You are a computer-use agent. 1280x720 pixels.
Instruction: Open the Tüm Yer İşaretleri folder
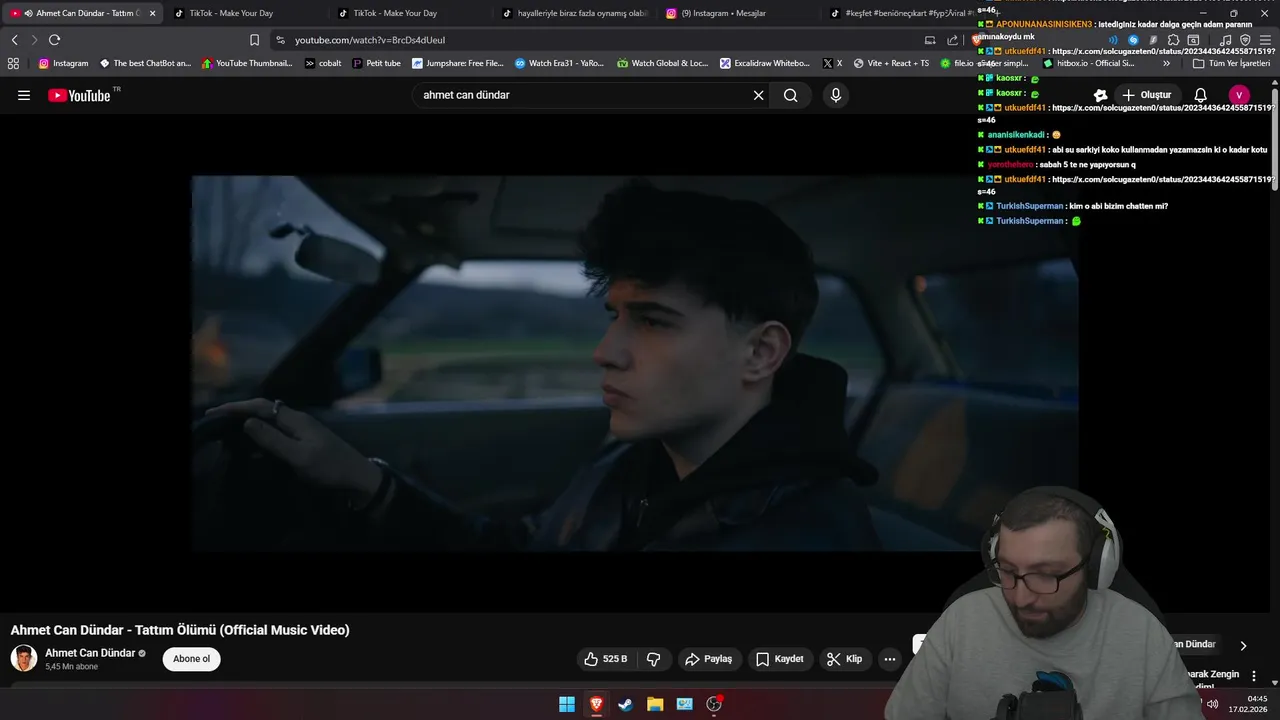(1231, 63)
